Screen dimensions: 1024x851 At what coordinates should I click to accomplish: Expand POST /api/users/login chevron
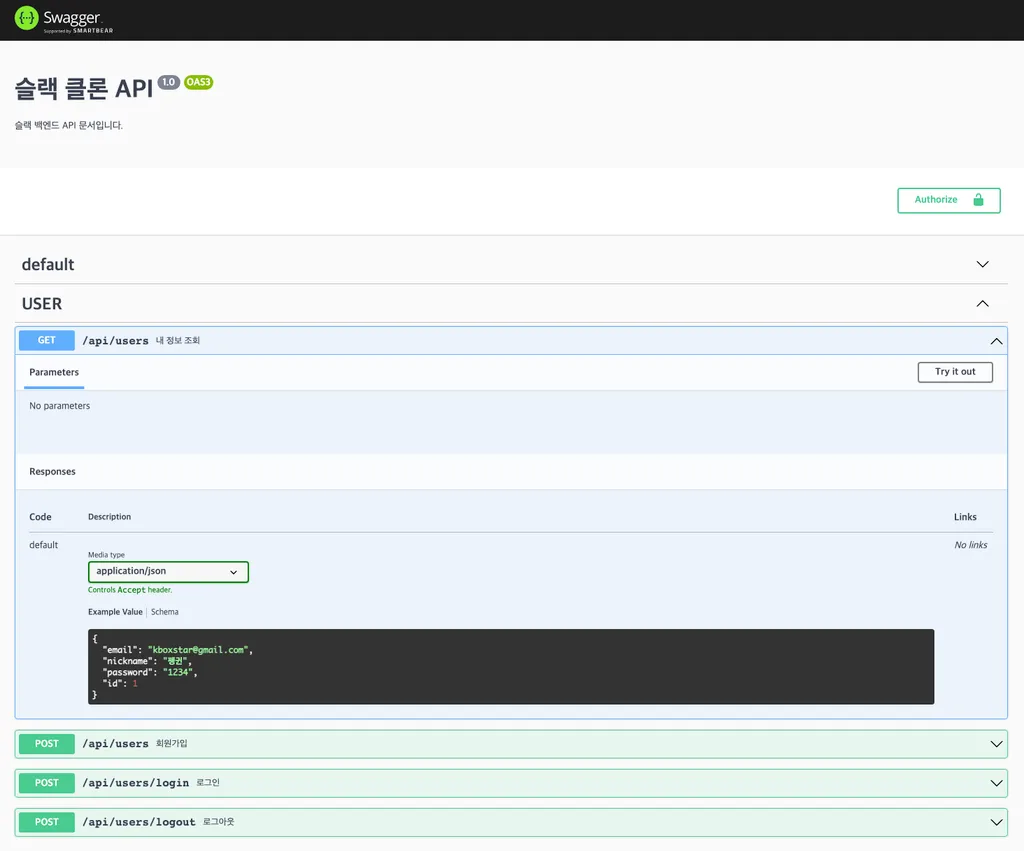pos(996,783)
